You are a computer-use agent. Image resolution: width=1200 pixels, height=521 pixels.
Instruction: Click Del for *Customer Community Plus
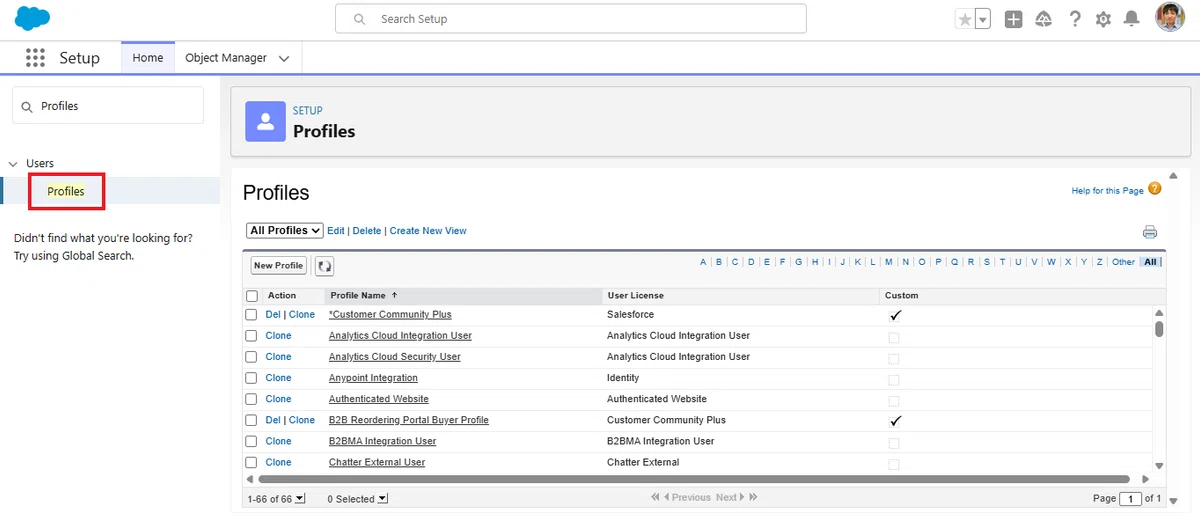273,315
